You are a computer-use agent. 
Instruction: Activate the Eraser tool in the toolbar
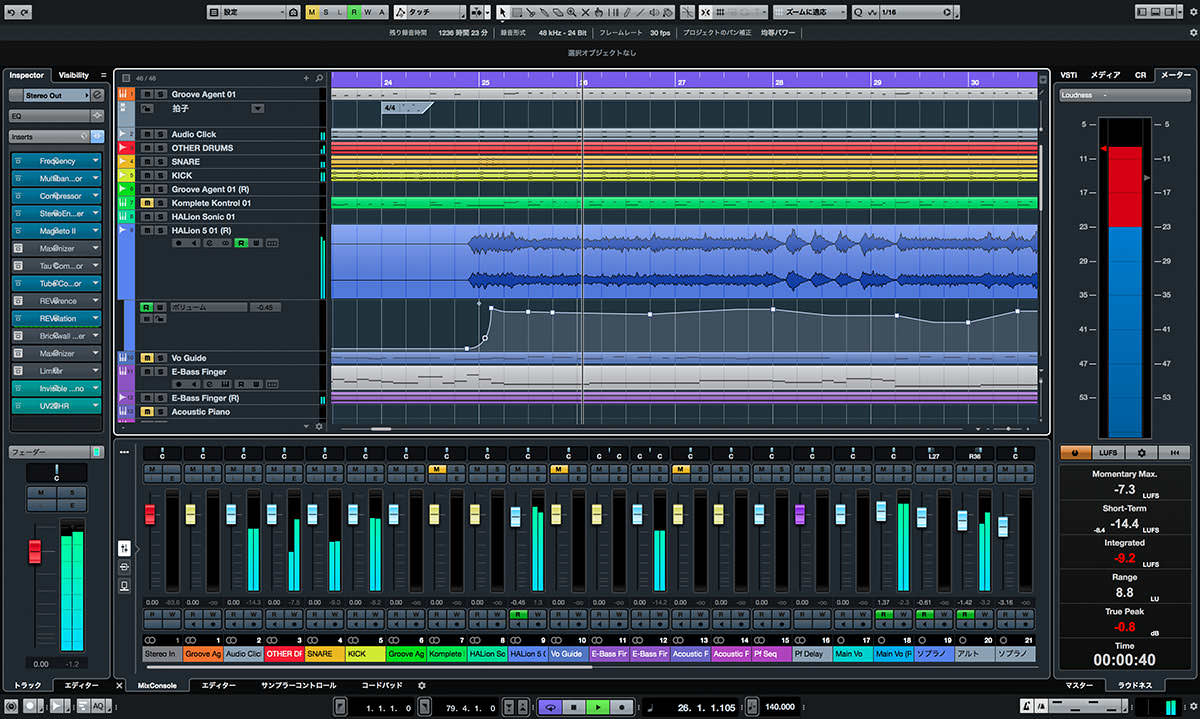coord(557,12)
